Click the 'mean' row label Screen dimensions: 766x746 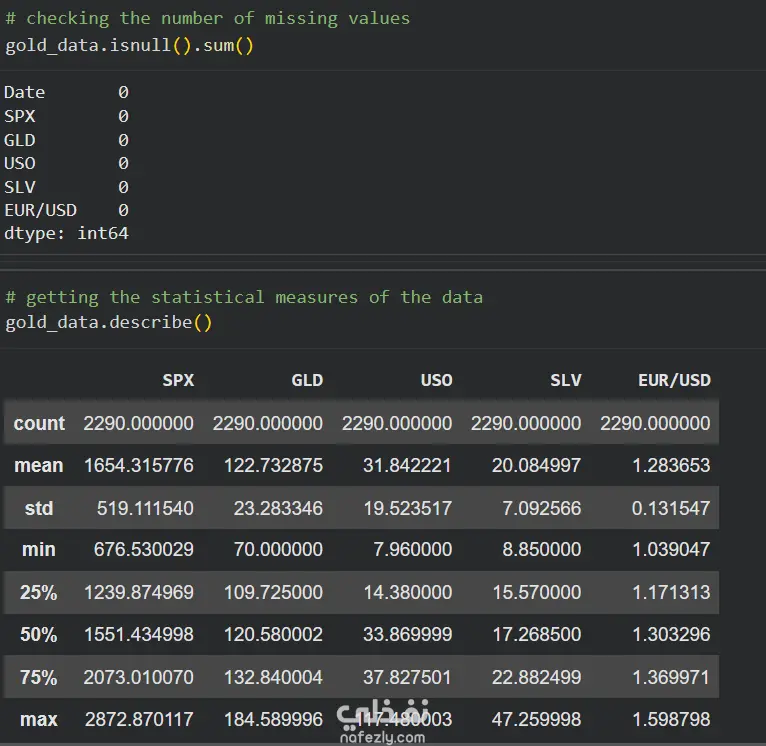click(39, 466)
